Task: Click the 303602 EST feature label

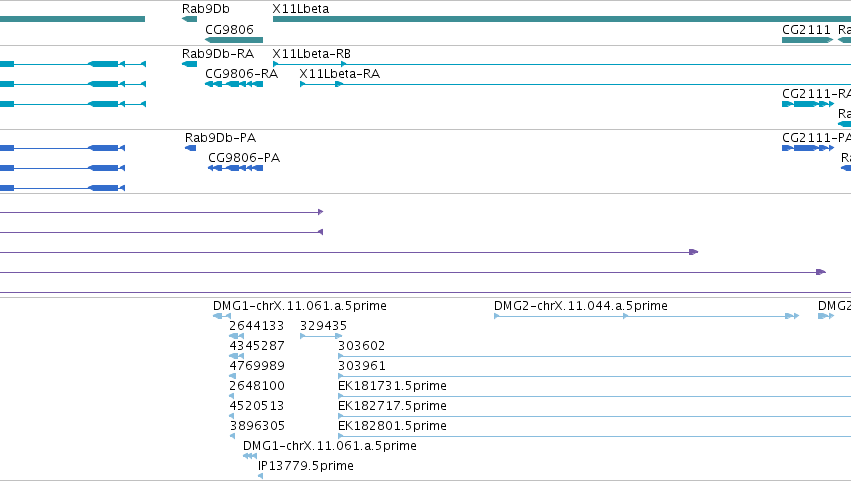Action: 361,345
